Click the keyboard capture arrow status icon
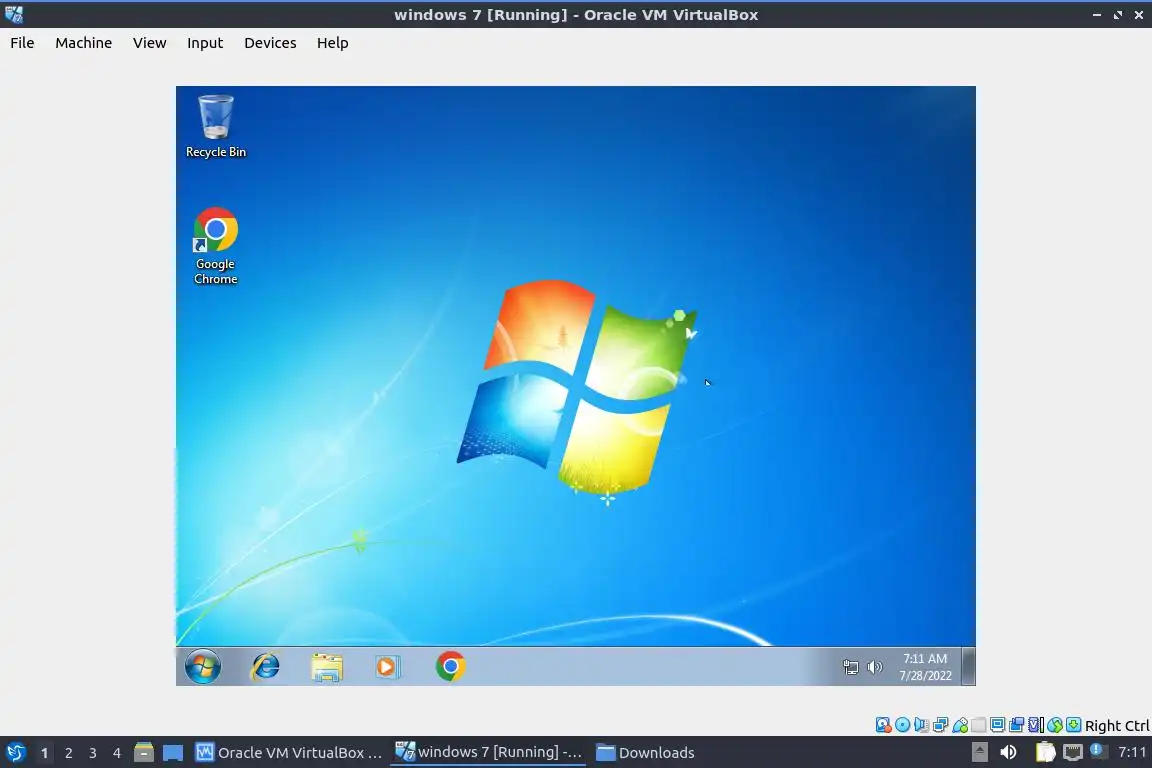The height and width of the screenshot is (768, 1152). pos(1073,725)
